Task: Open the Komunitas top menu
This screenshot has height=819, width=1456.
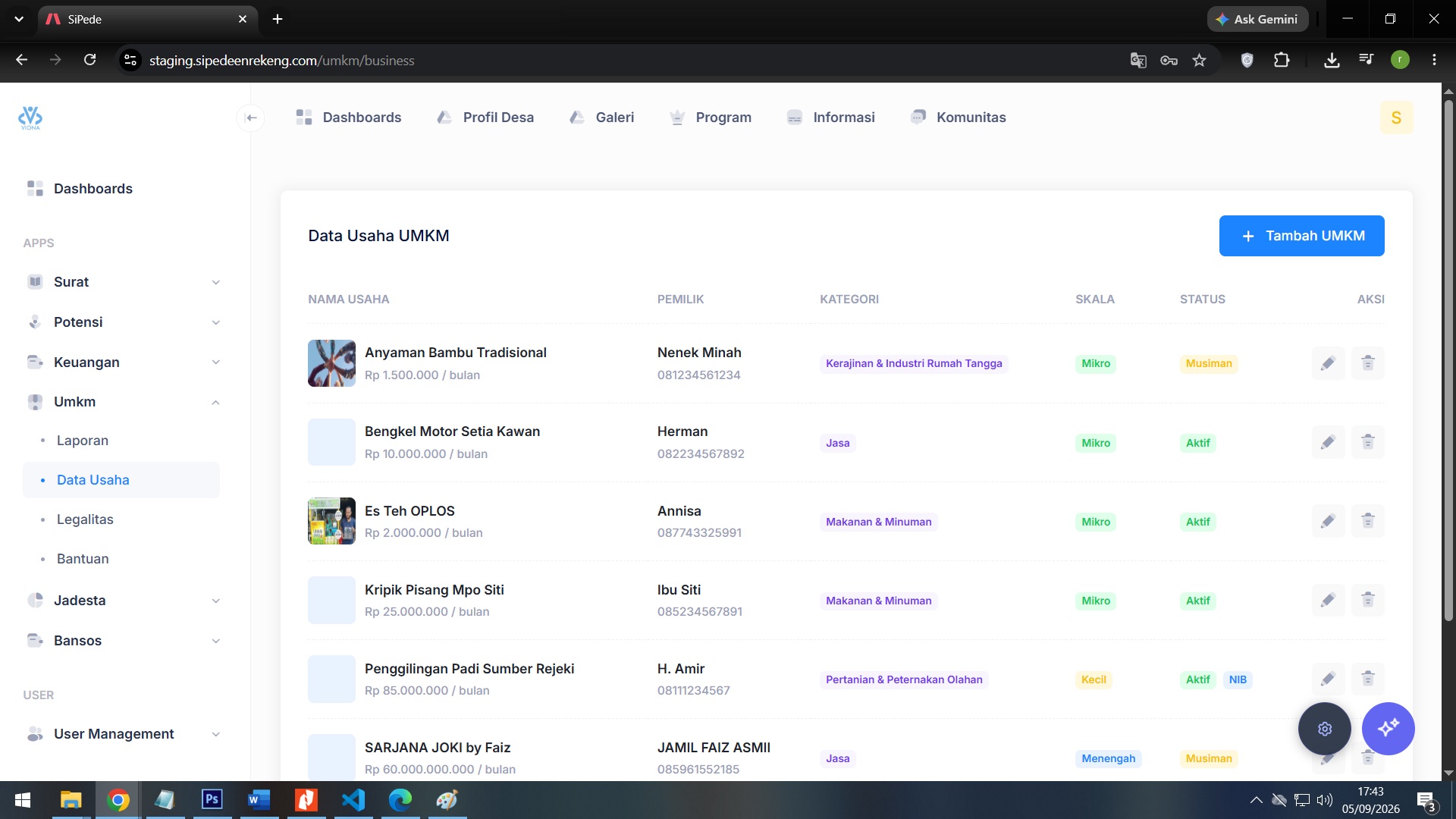Action: pyautogui.click(x=959, y=118)
